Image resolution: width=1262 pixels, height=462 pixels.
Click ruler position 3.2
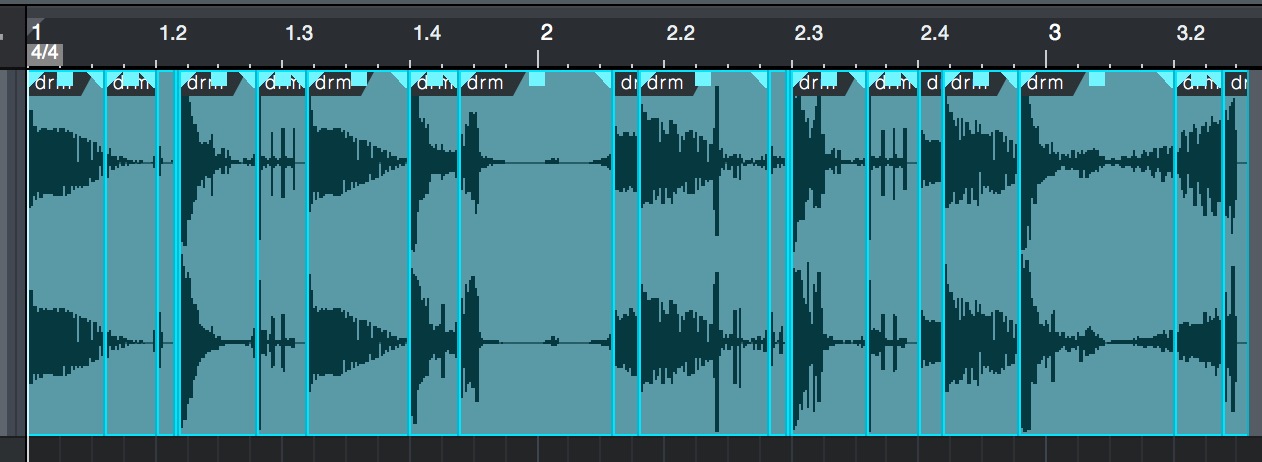tap(1190, 33)
